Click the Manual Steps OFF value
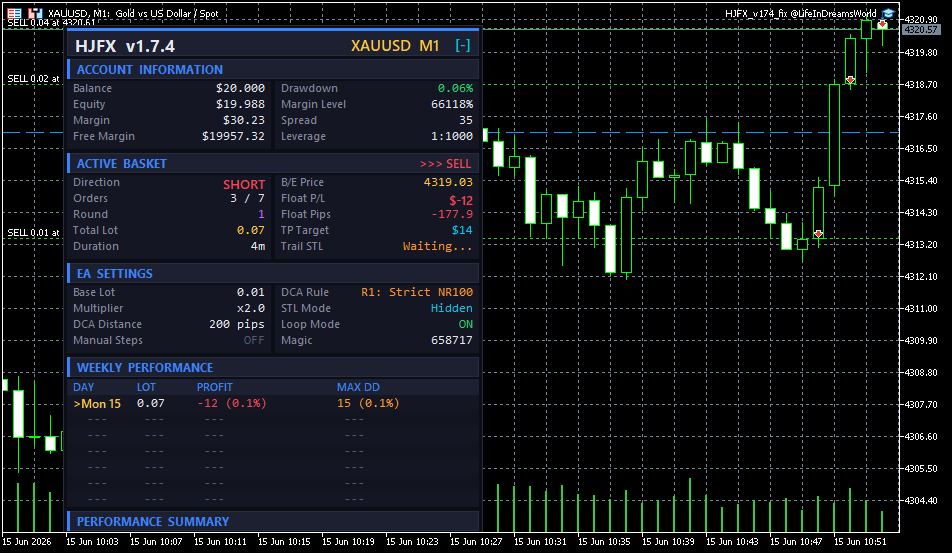Viewport: 952px width, 553px height. click(254, 340)
